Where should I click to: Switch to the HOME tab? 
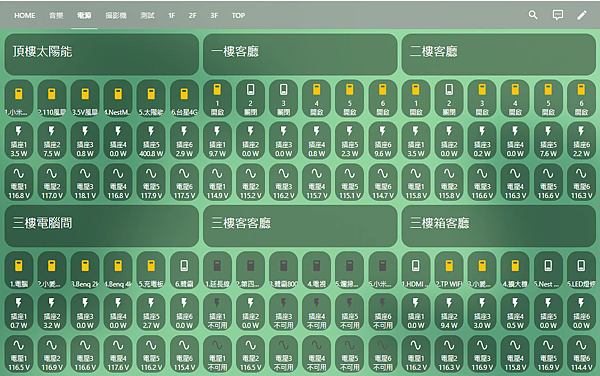coord(24,16)
